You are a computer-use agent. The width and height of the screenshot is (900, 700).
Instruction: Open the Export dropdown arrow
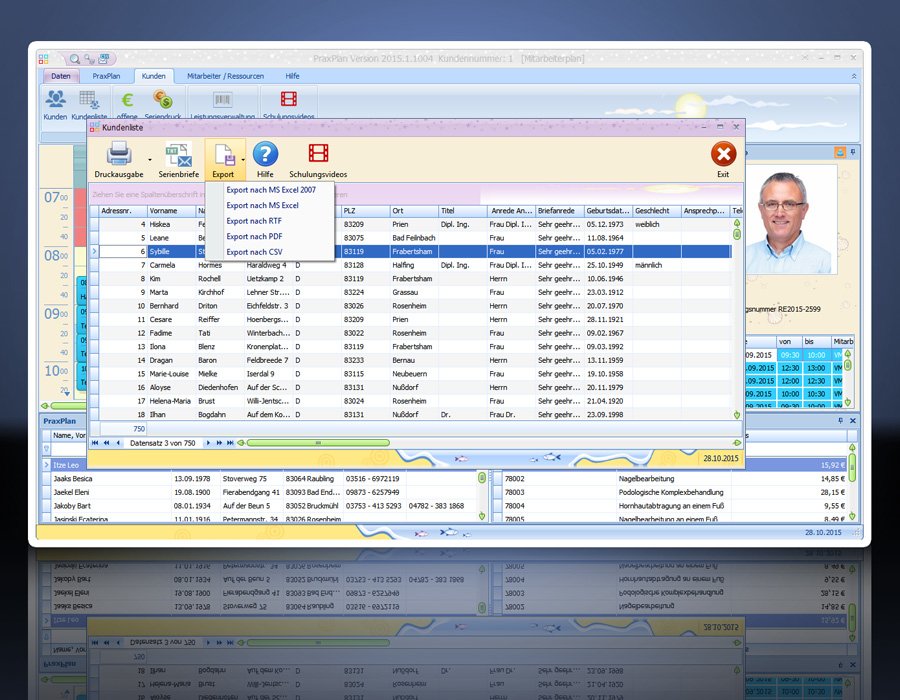pos(243,160)
